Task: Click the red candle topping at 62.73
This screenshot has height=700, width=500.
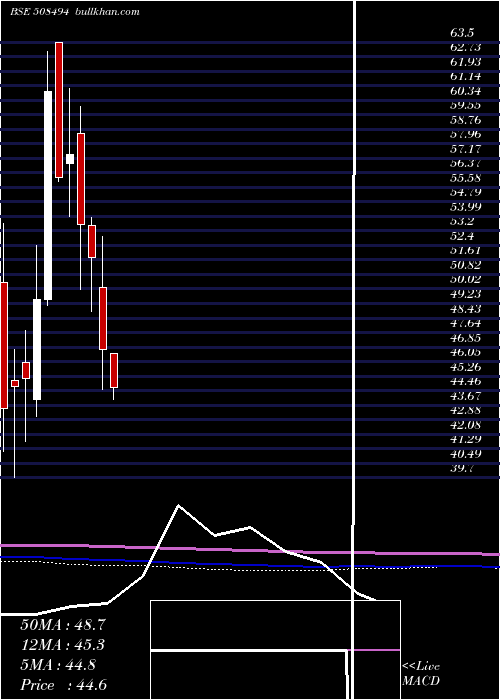Action: (59, 110)
